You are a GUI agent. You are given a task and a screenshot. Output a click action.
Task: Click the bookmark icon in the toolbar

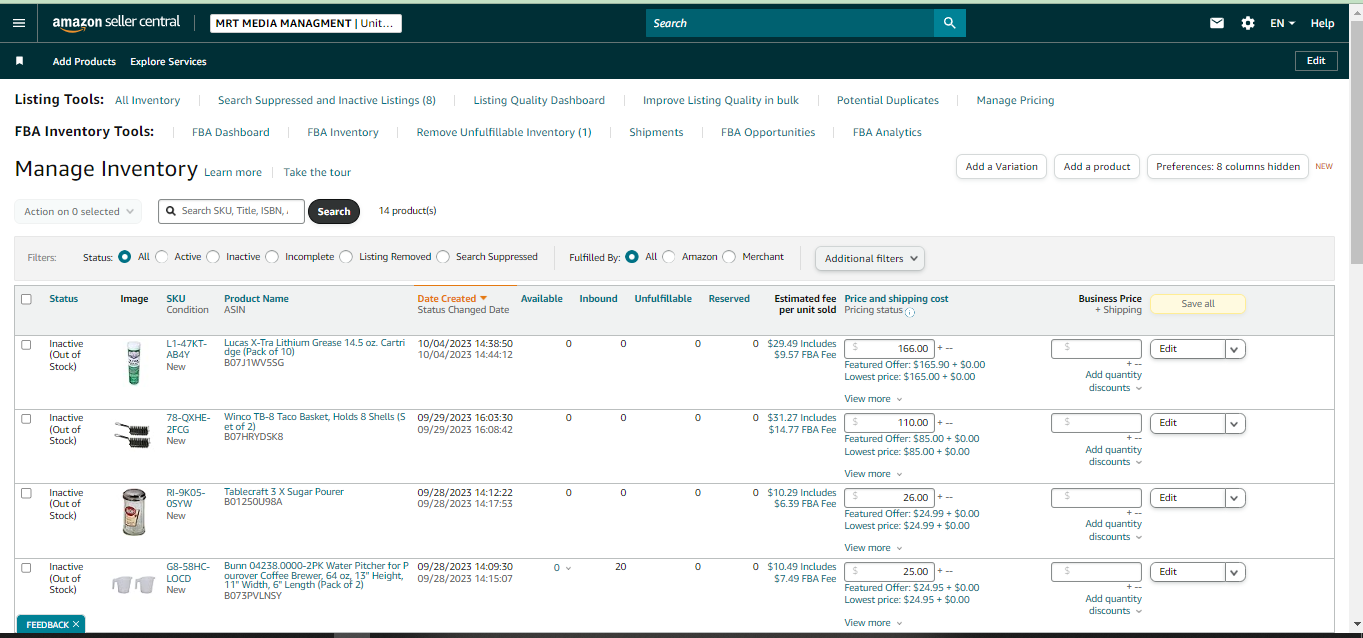tap(19, 61)
